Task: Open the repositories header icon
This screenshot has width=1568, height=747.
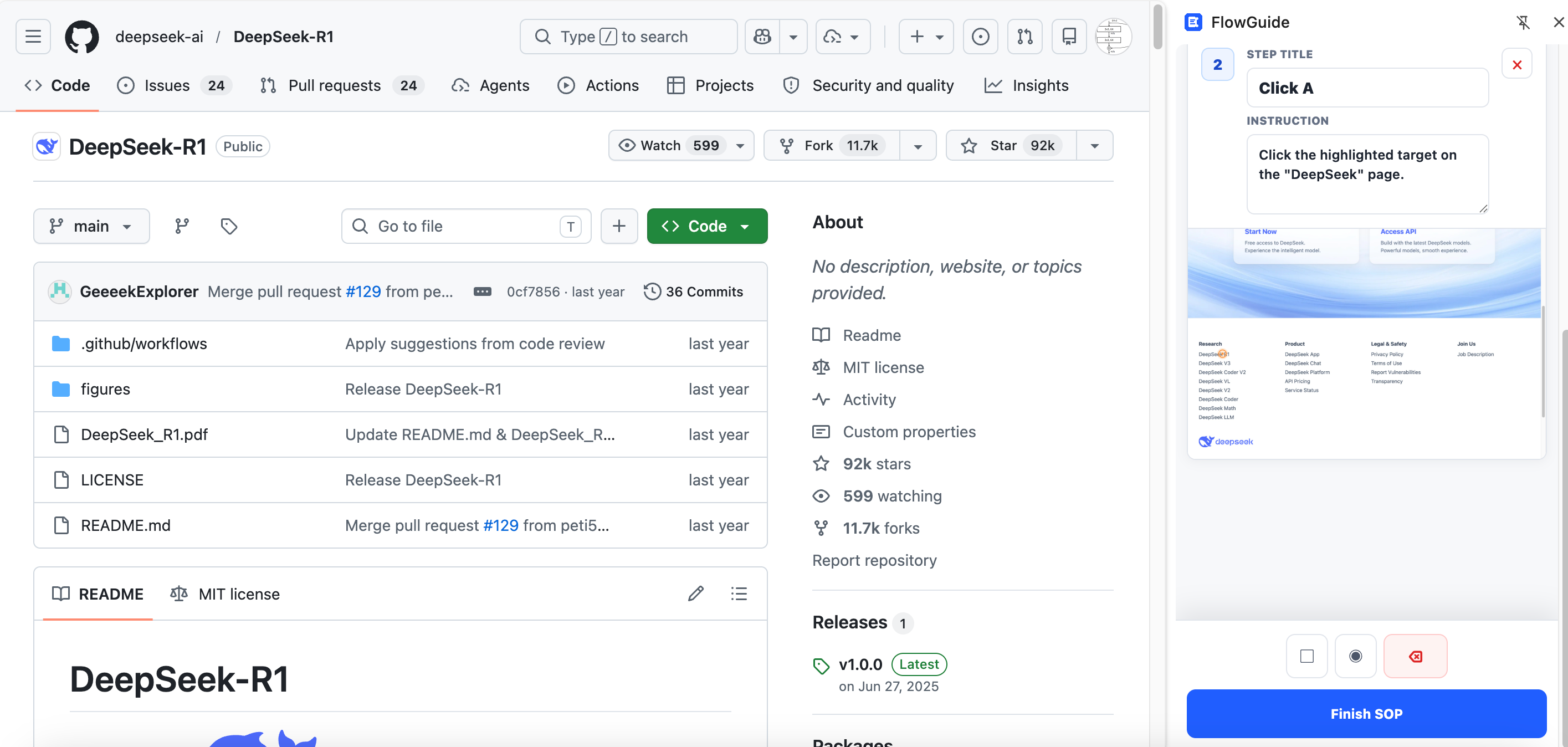Action: tap(1069, 37)
